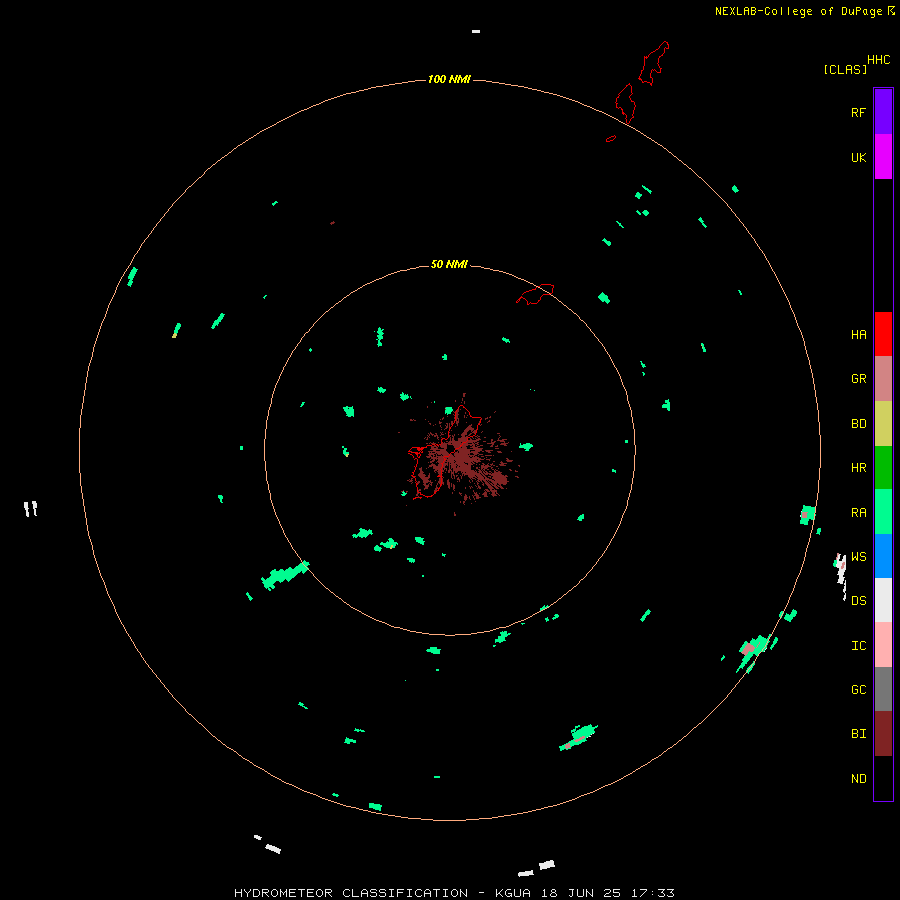The height and width of the screenshot is (900, 900).
Task: Select the BI brown legend swatch
Action: pyautogui.click(x=883, y=734)
